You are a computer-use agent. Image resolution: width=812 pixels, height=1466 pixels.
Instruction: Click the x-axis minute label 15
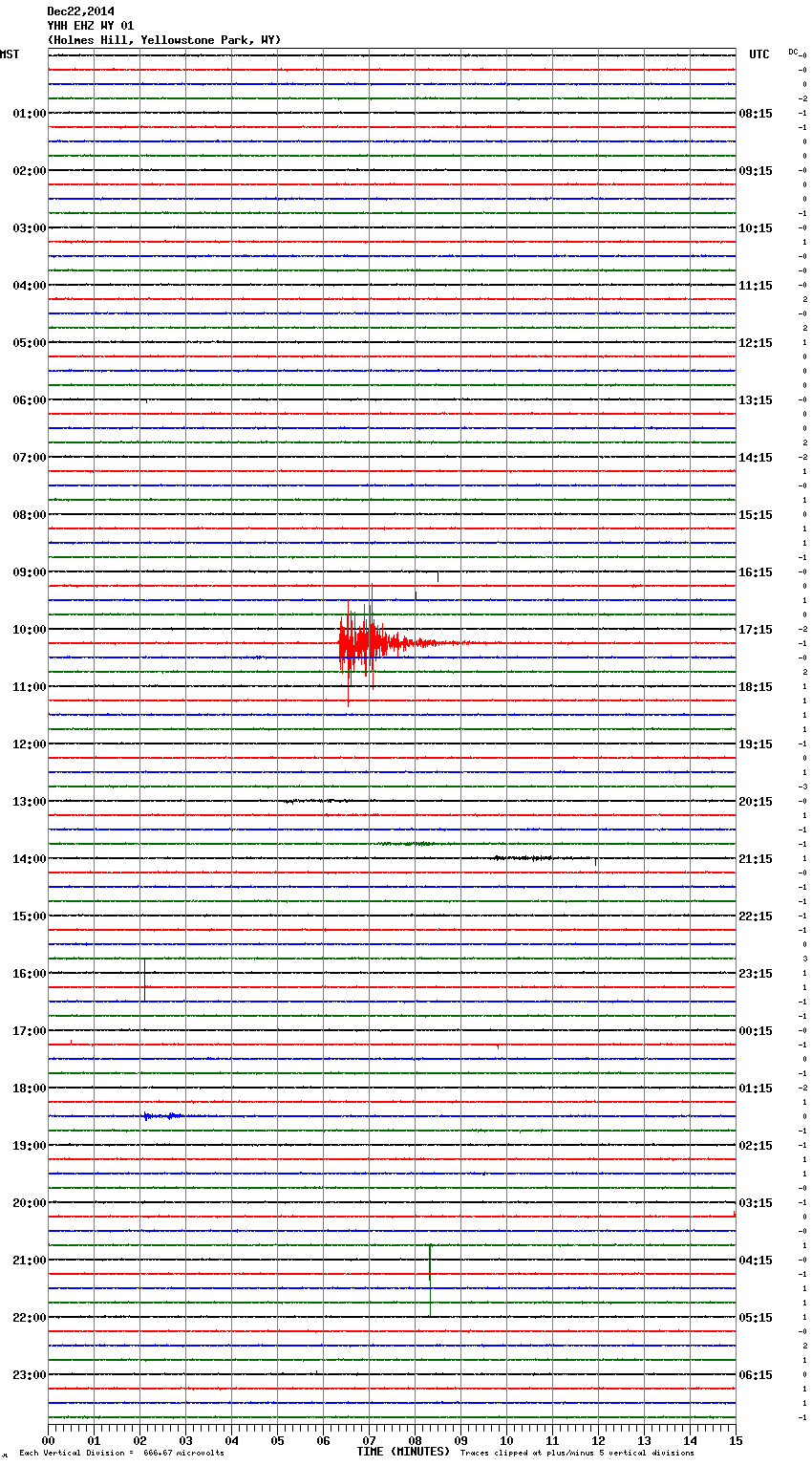[x=736, y=1440]
